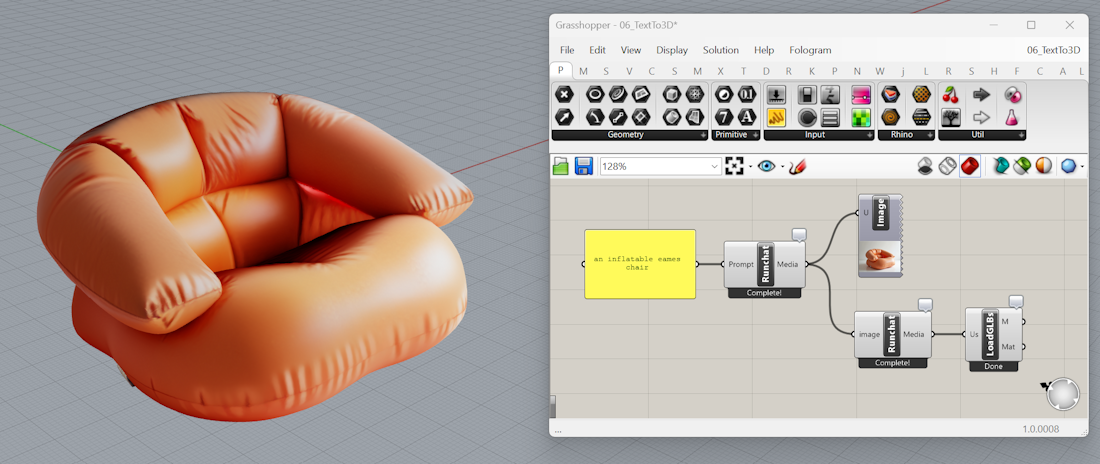This screenshot has height=464, width=1100.
Task: Select the wireframe Mesh parameter icon
Action: (695, 94)
